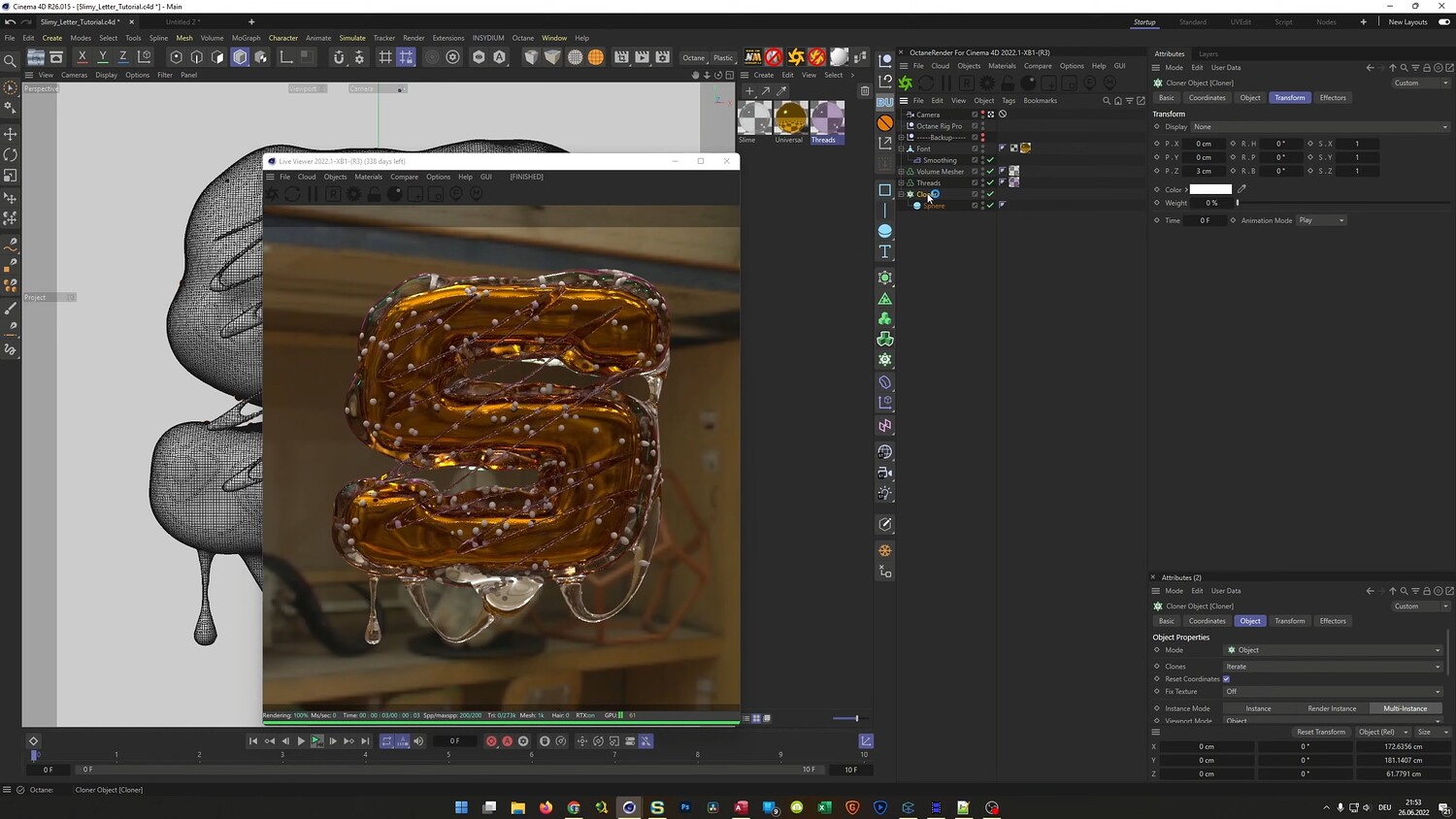Image resolution: width=1456 pixels, height=819 pixels.
Task: Select the Rotate tool in the left toolbar
Action: [11, 155]
